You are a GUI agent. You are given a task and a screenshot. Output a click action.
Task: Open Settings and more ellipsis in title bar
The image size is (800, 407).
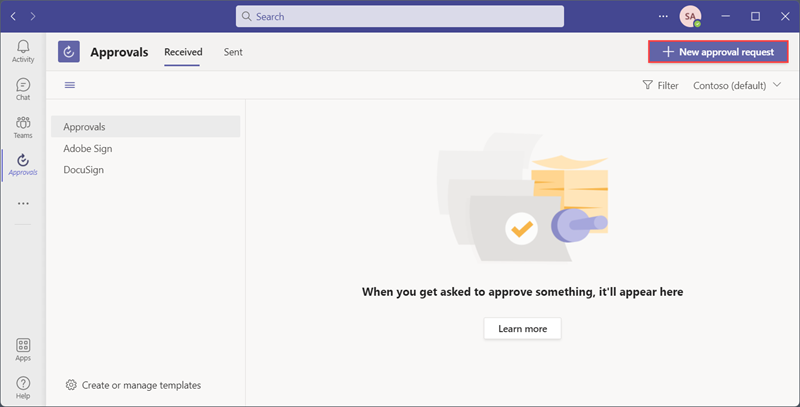(663, 16)
